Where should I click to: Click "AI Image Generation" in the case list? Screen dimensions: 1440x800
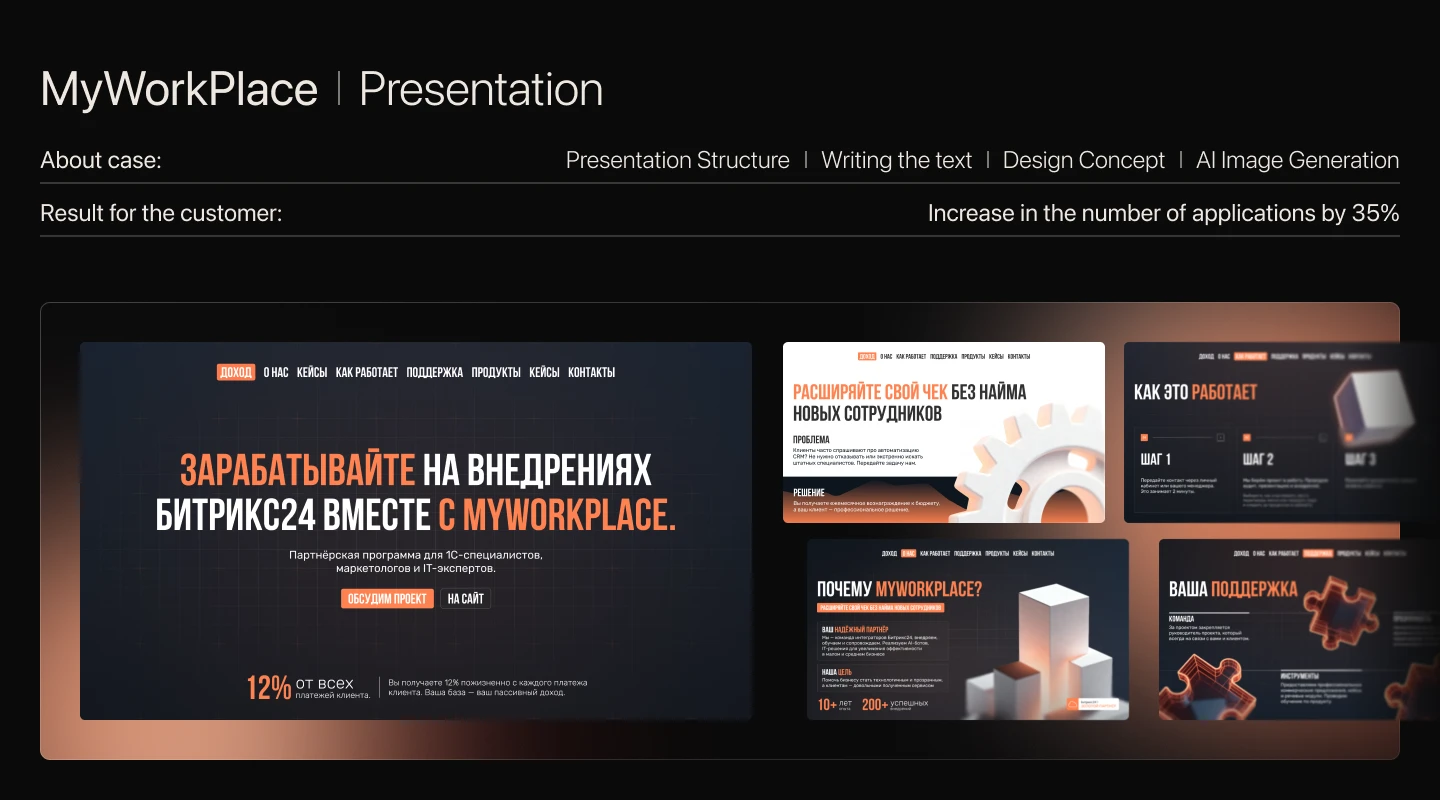pyautogui.click(x=1298, y=160)
